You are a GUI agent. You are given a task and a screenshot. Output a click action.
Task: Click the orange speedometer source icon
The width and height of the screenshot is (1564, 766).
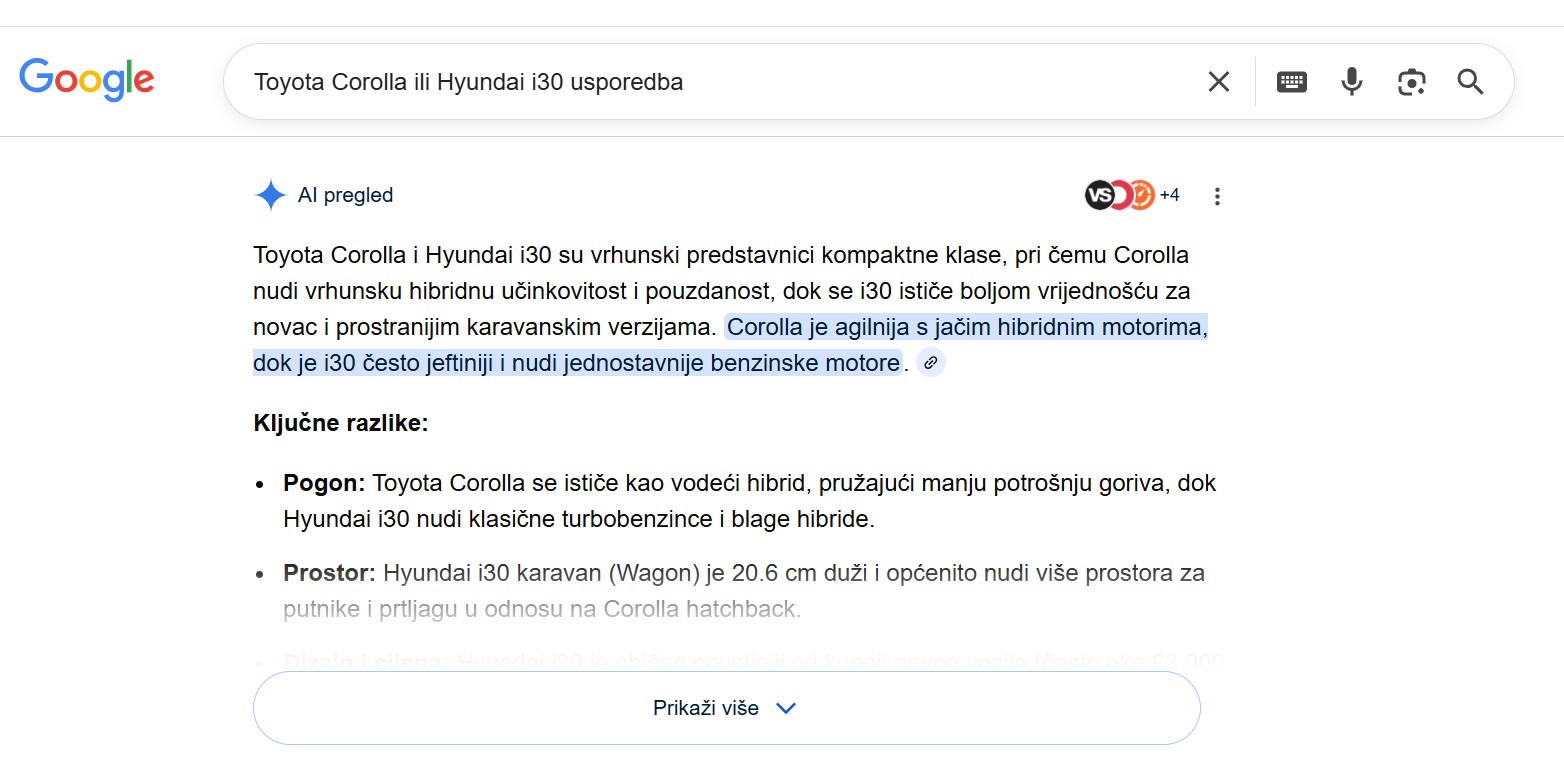pyautogui.click(x=1143, y=193)
